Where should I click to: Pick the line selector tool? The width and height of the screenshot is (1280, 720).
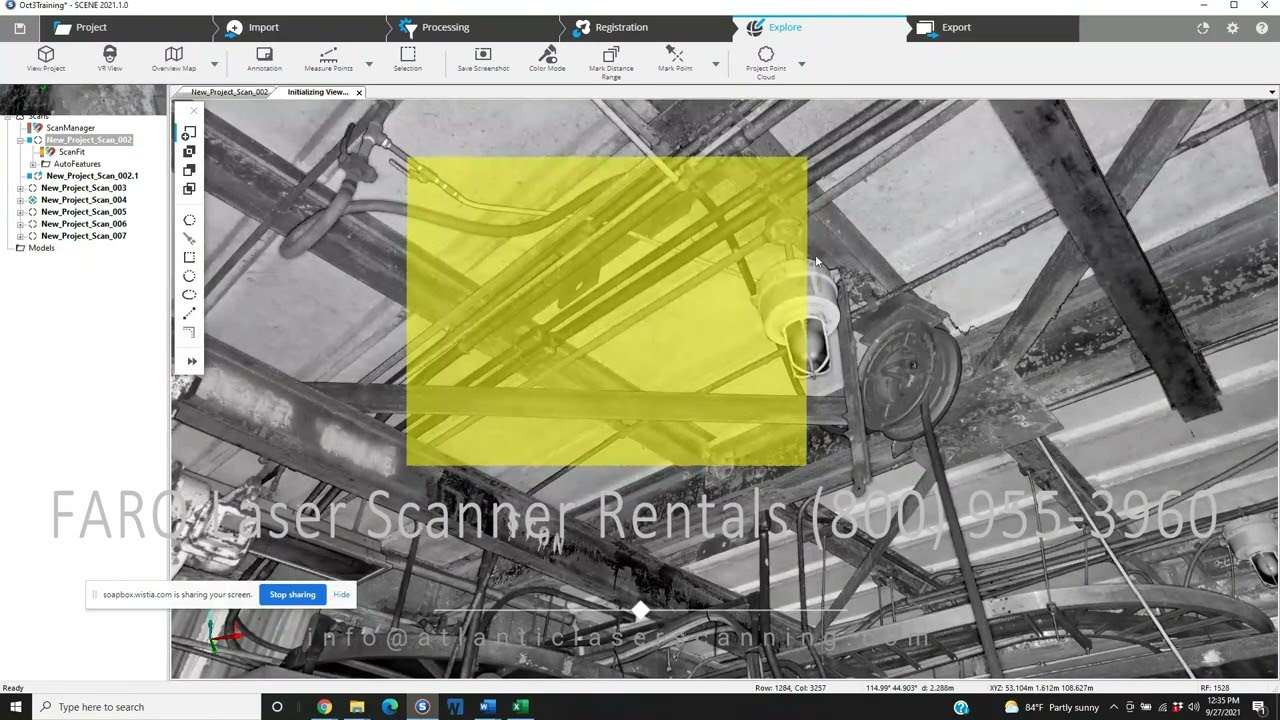click(x=189, y=314)
